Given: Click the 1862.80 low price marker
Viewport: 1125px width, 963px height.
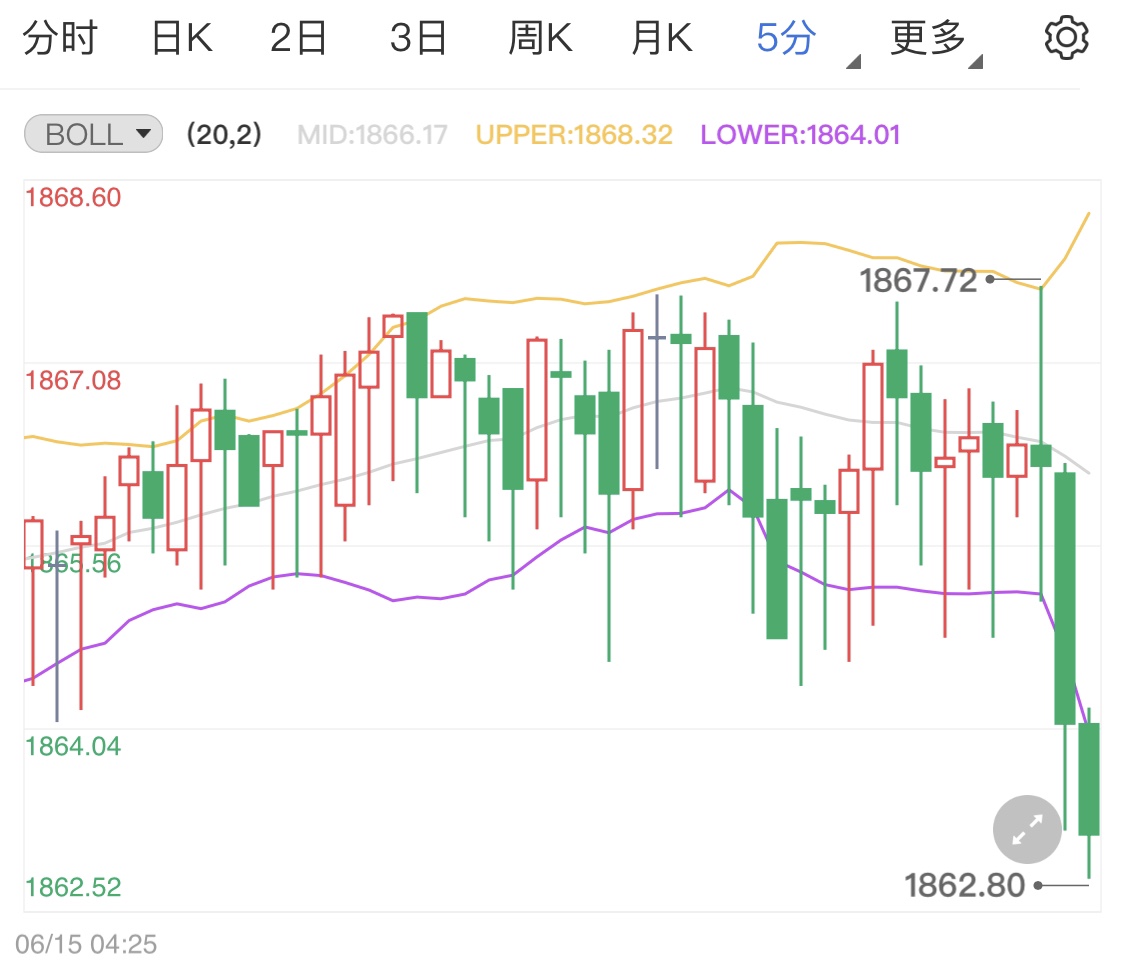Looking at the screenshot, I should [x=964, y=885].
